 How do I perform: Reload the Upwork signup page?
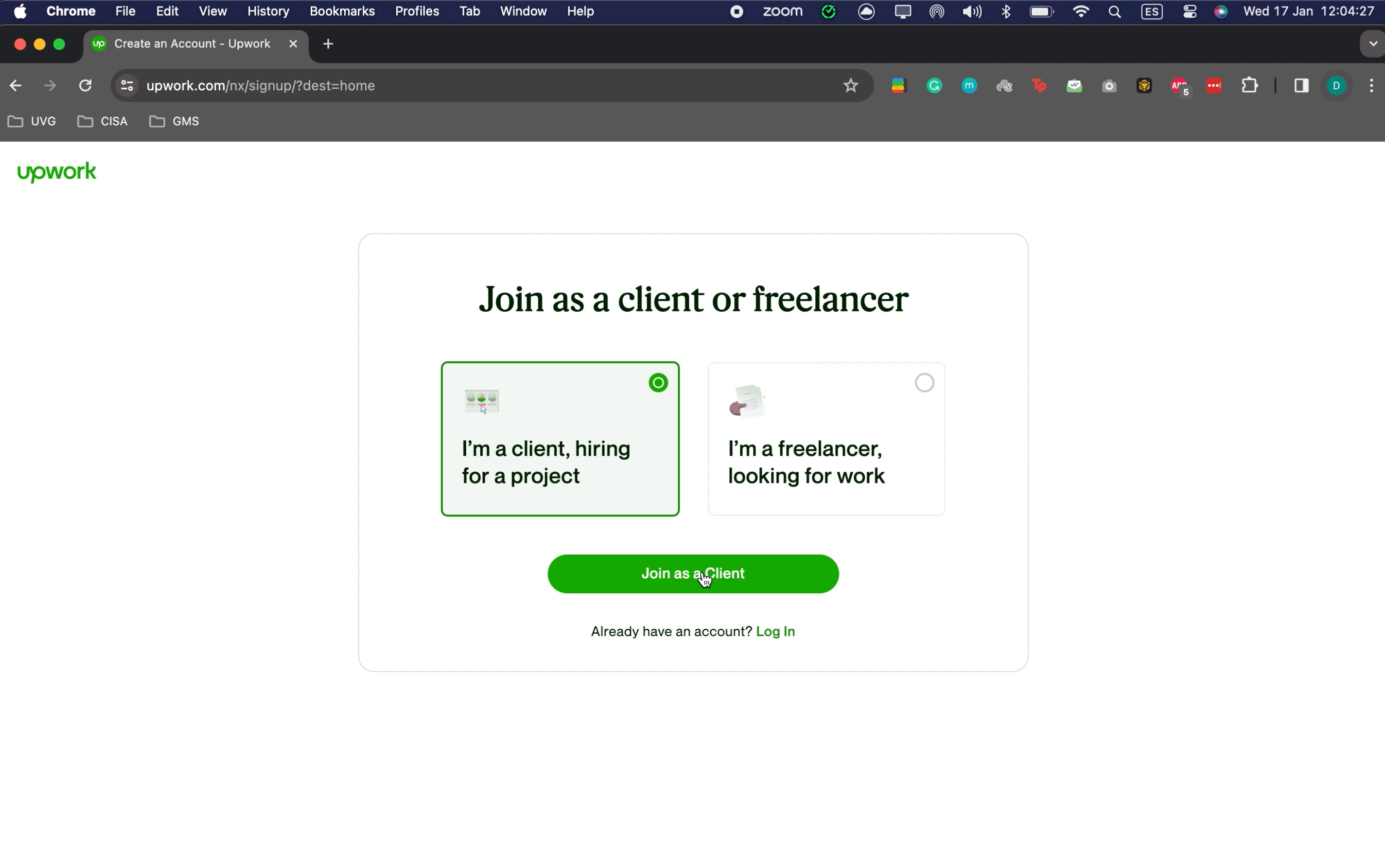click(85, 85)
